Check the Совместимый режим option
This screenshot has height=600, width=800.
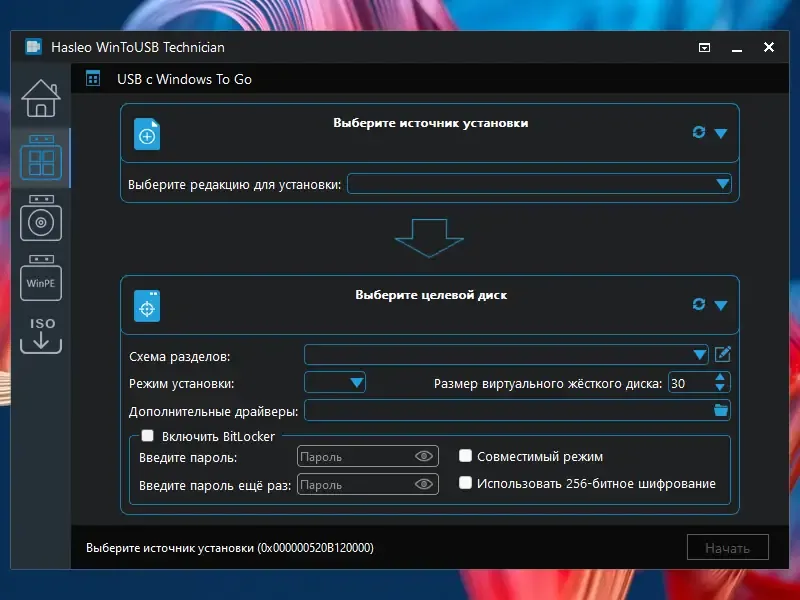click(465, 456)
